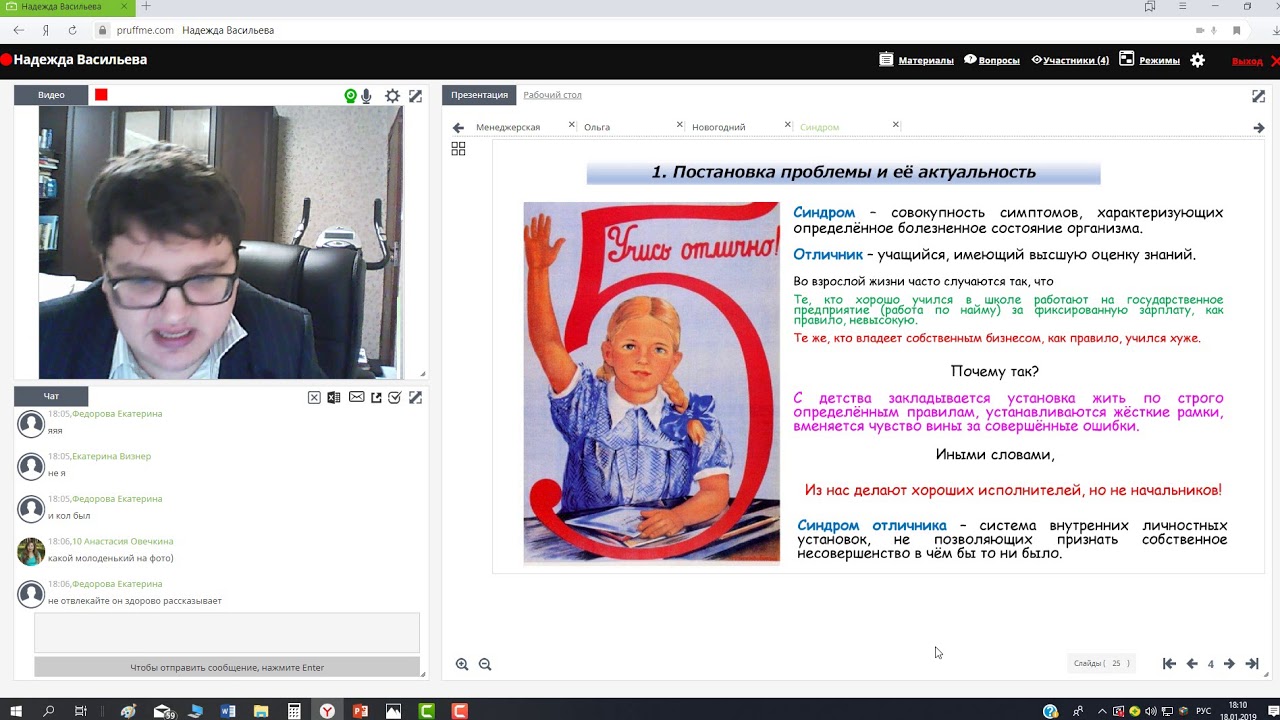The image size is (1280, 720).
Task: Click the Выход exit link
Action: tap(1247, 61)
